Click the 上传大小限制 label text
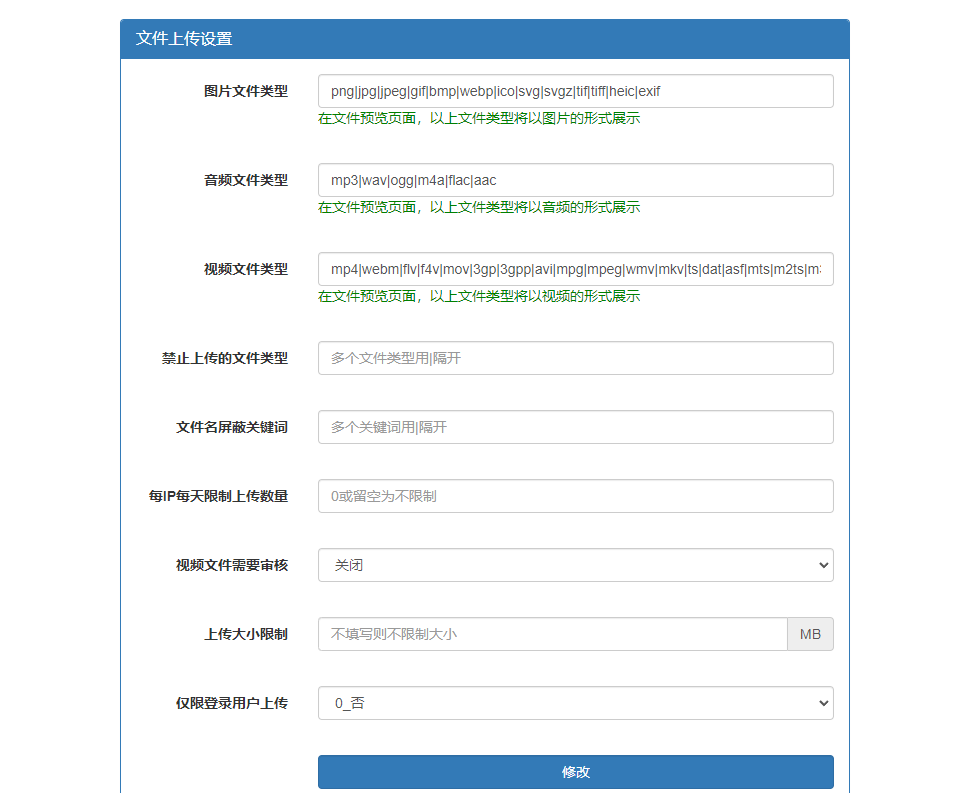Screen dimensions: 978x793 click(x=245, y=634)
